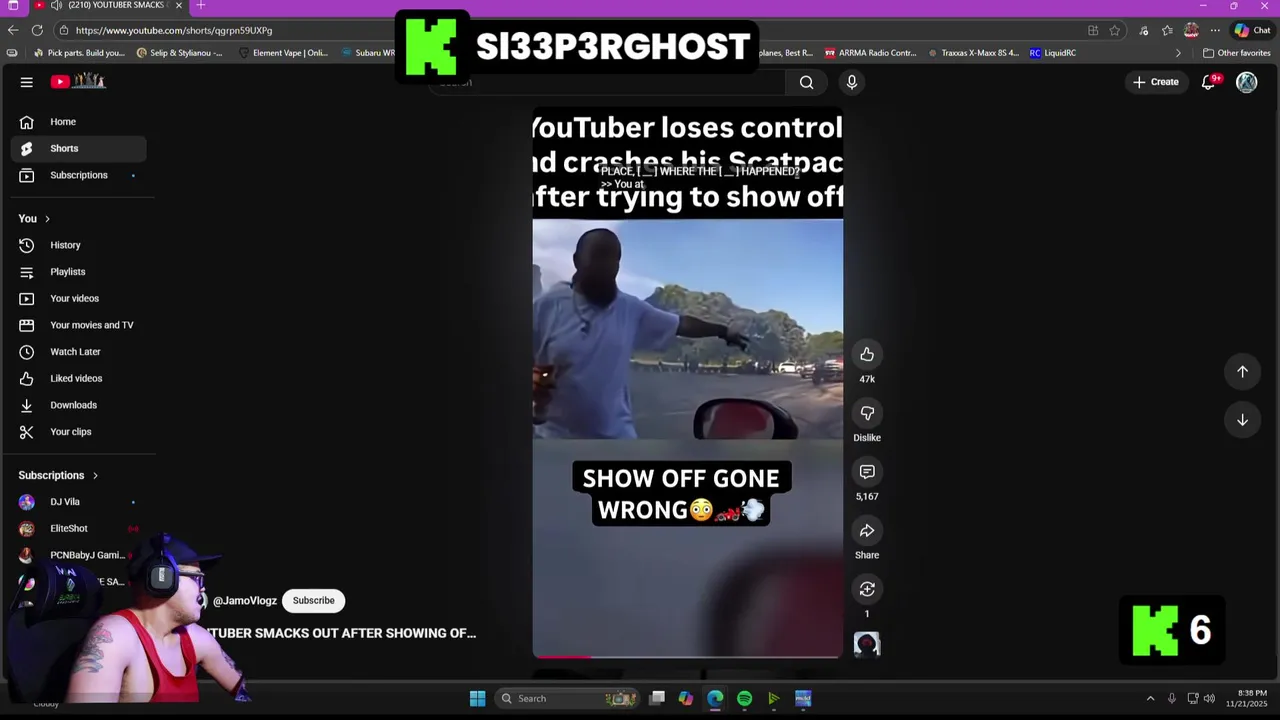Open Liked videos
Screen dimensions: 1280x720
pyautogui.click(x=78, y=378)
